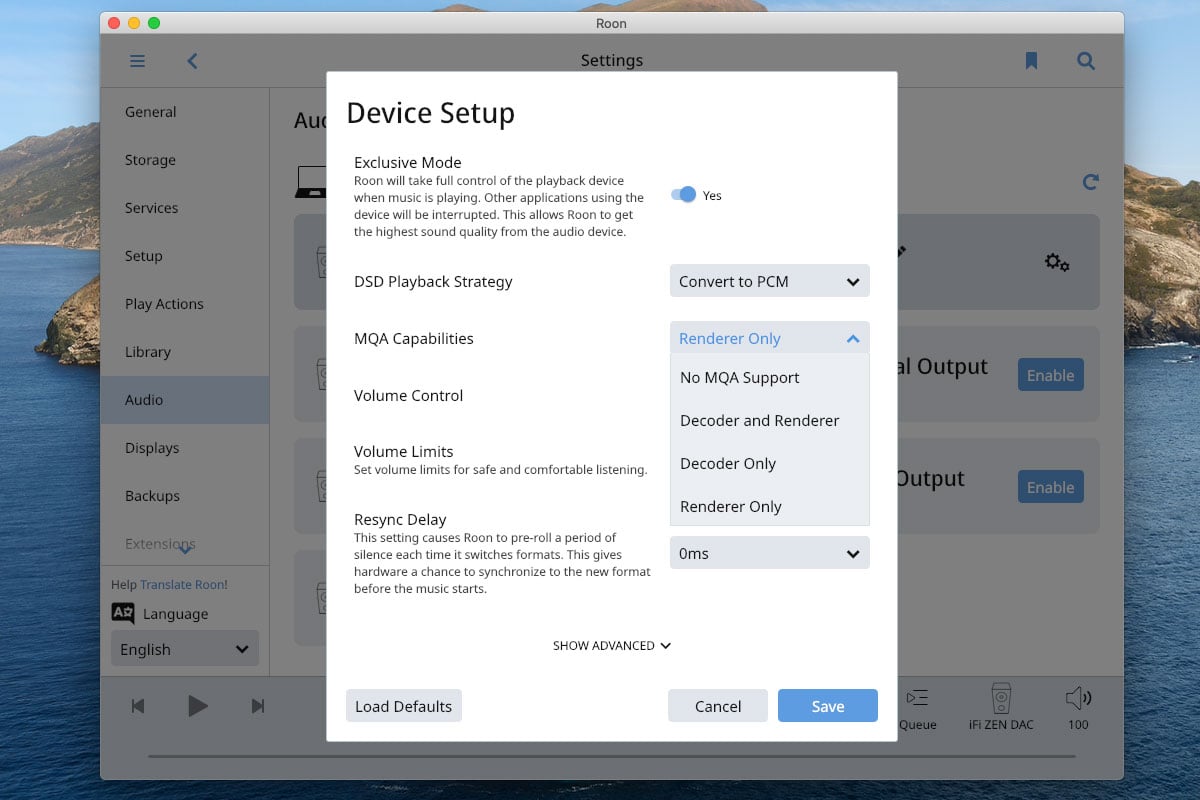Viewport: 1200px width, 800px height.
Task: Open the English language dropdown
Action: click(x=185, y=648)
